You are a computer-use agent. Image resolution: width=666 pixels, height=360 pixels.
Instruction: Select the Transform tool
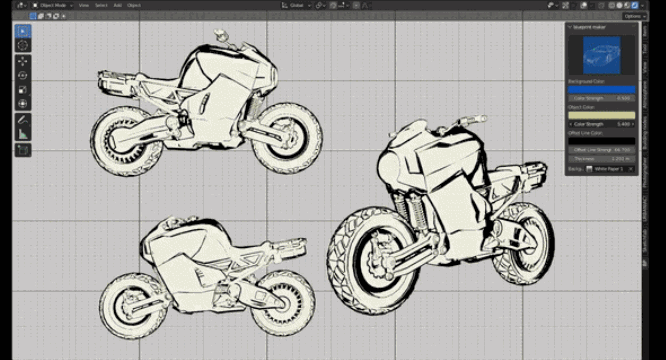(x=23, y=104)
